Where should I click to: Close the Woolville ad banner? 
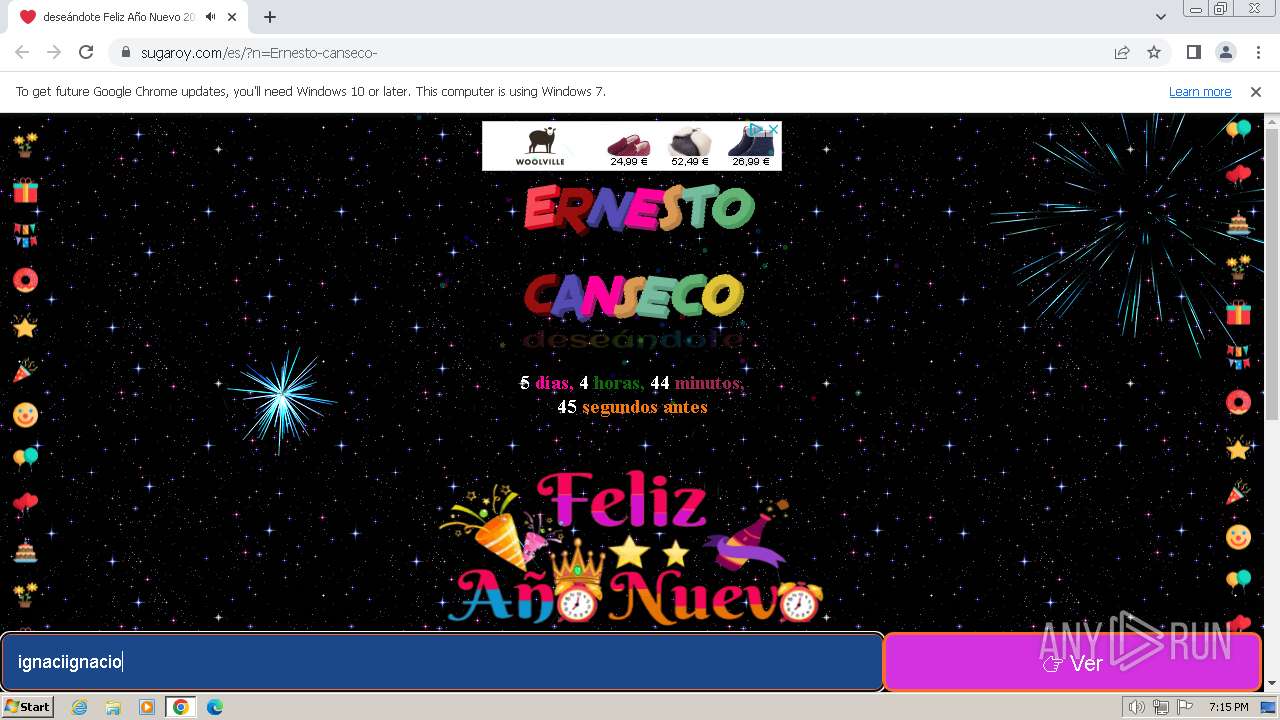774,129
